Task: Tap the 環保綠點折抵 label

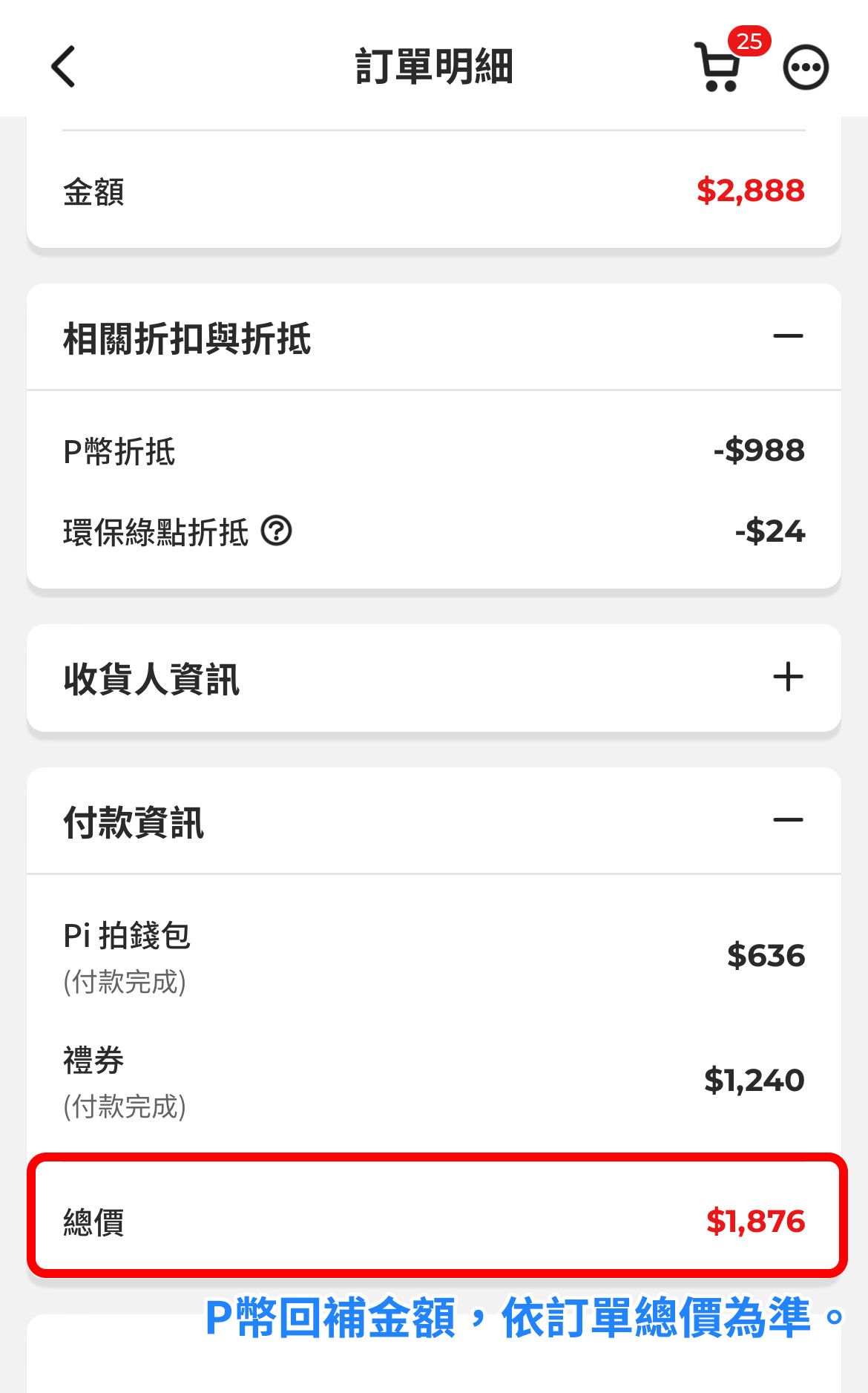Action: tap(156, 533)
